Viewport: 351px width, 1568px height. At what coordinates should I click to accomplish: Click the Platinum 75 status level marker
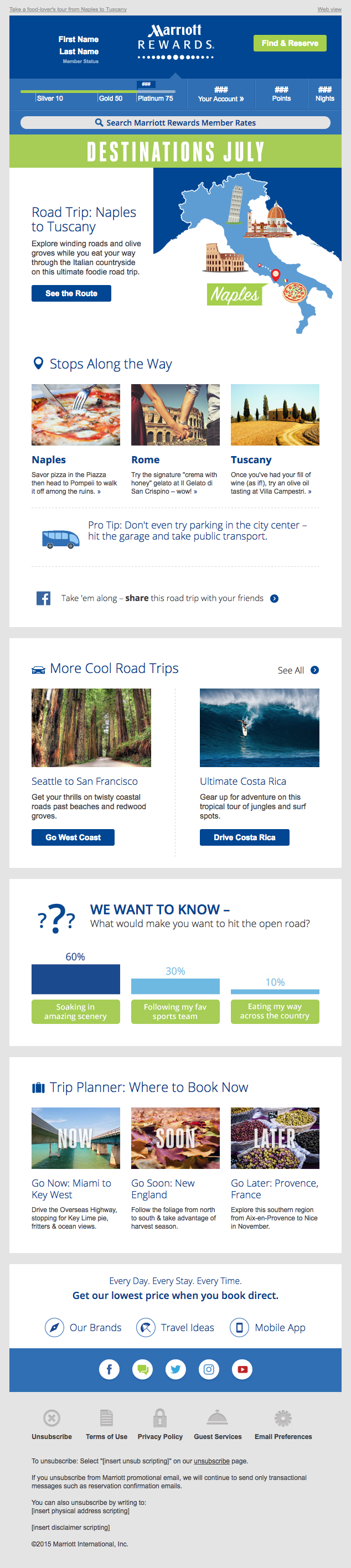[155, 98]
